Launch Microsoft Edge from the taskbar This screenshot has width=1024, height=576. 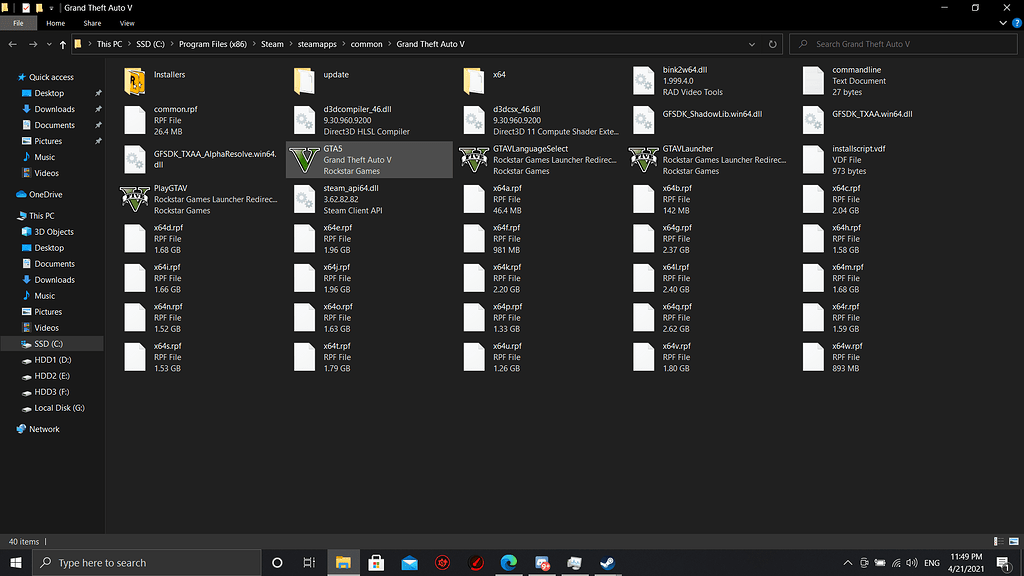(509, 562)
